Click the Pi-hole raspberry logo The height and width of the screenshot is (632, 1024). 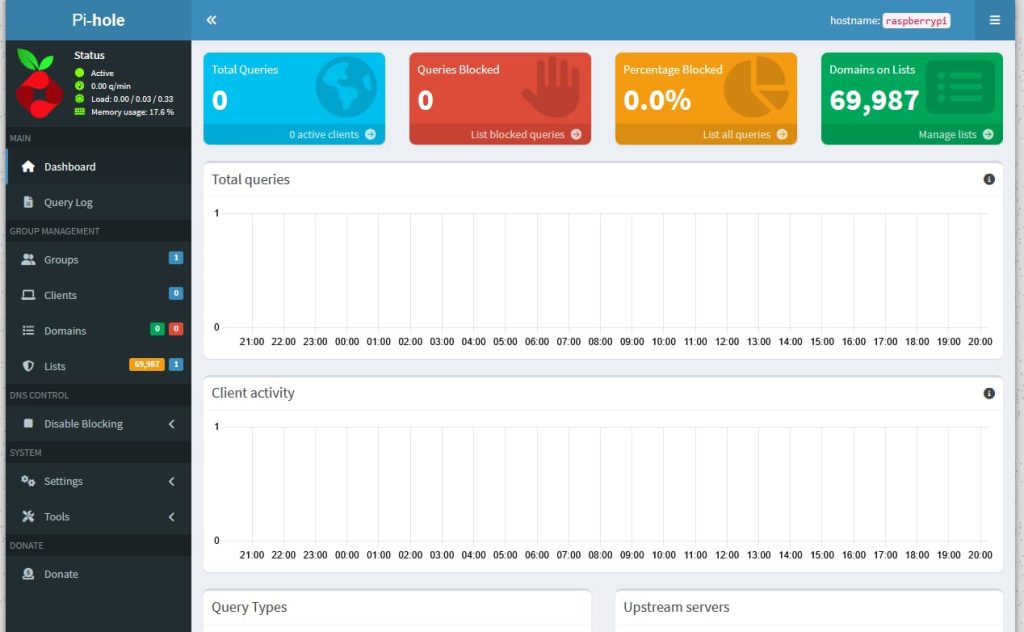pyautogui.click(x=39, y=84)
